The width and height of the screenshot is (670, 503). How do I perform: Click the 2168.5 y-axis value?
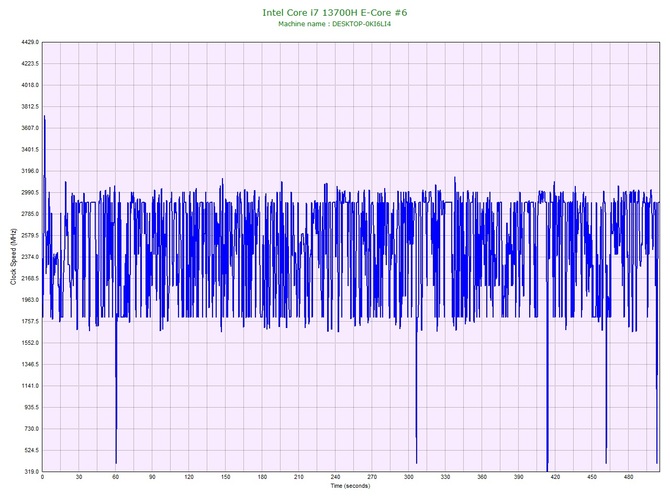(29, 279)
